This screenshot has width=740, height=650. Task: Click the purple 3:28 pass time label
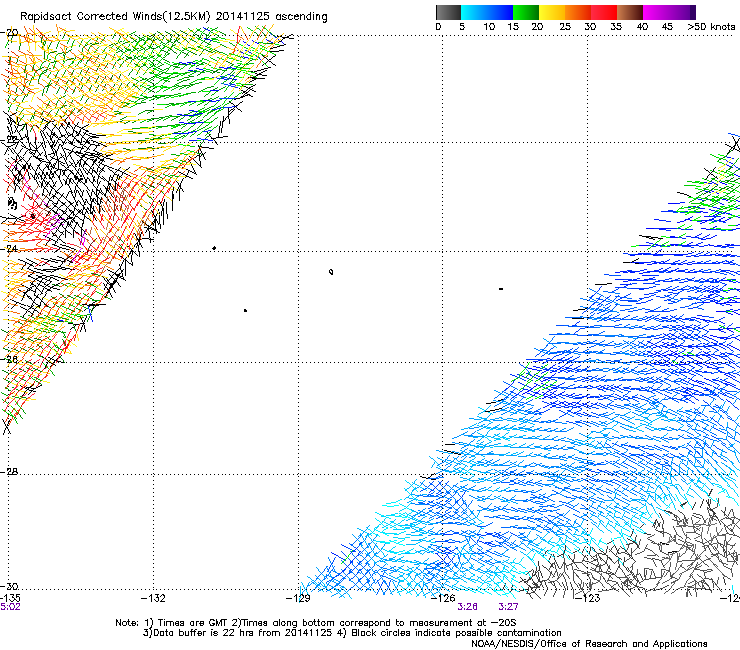point(467,607)
